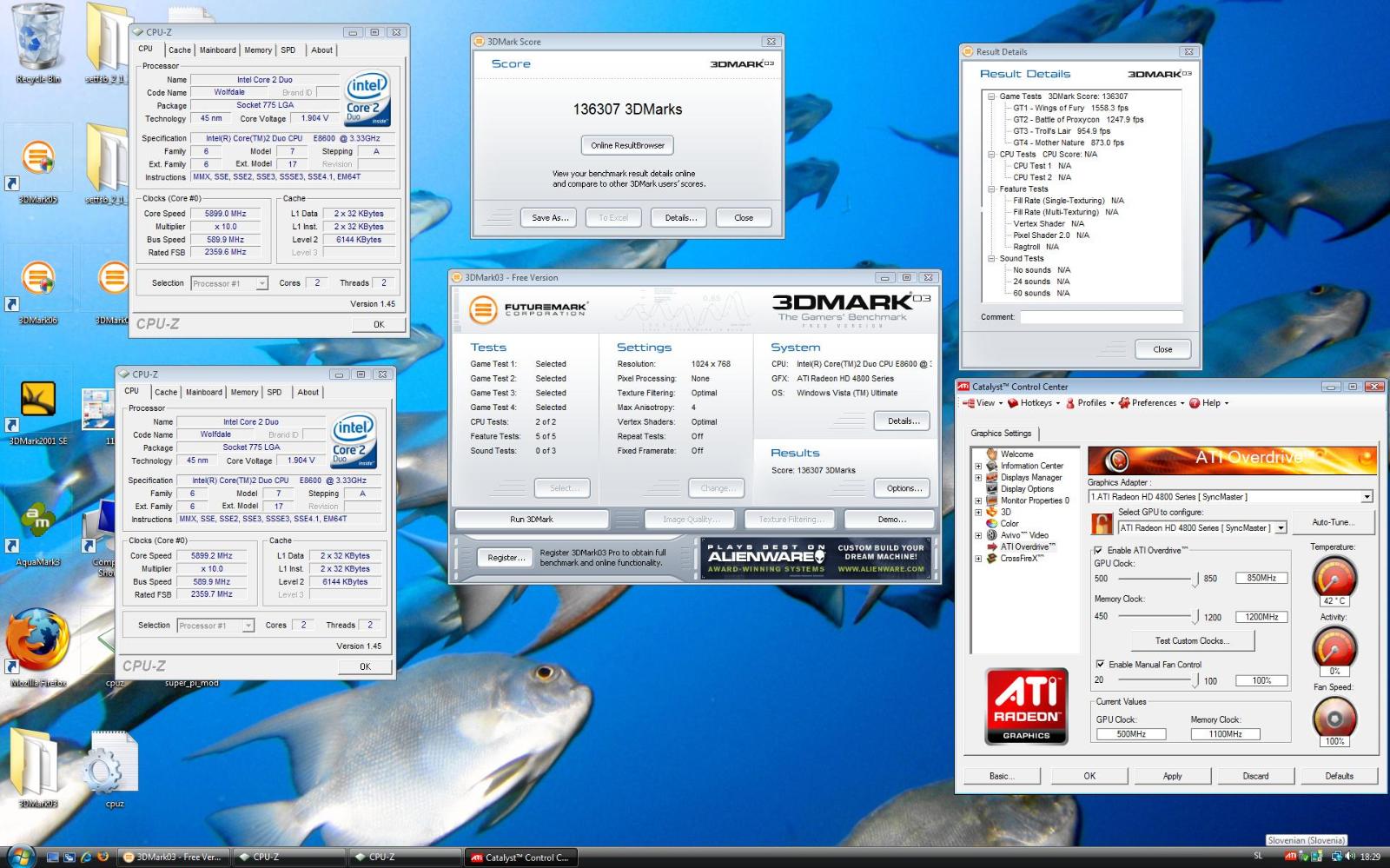The height and width of the screenshot is (868, 1390).
Task: Click Apply in Catalyst Control Center
Action: pos(1173,776)
